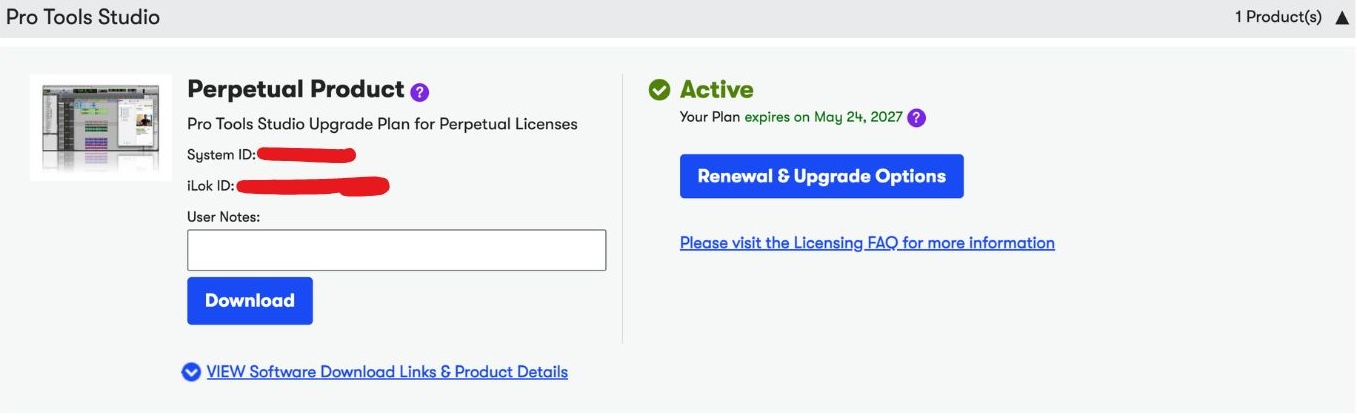Click the expires on May 24, 2027 text

[822, 118]
